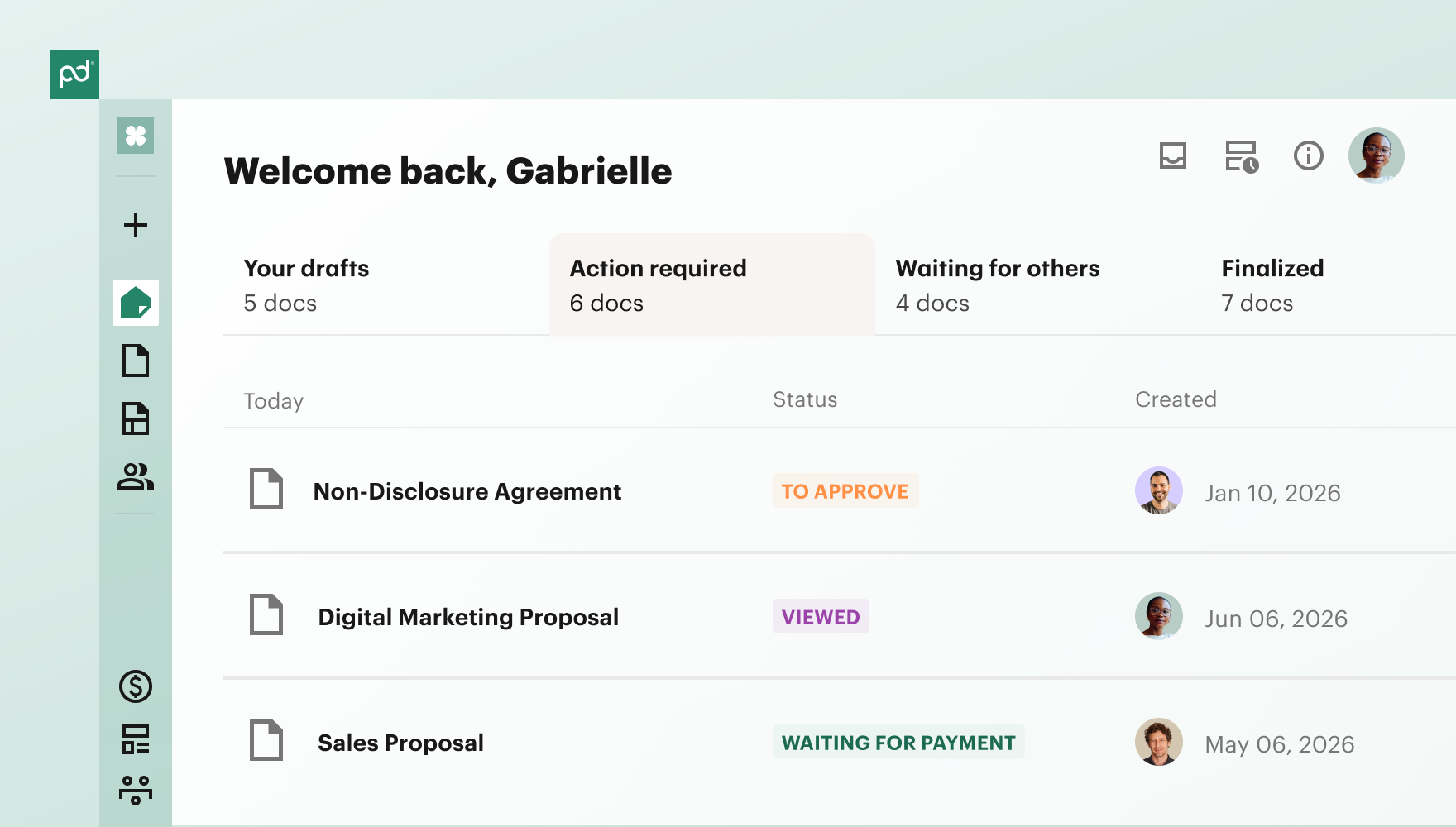Image resolution: width=1456 pixels, height=827 pixels.
Task: Click the scheduled activity icon in header
Action: tap(1242, 156)
